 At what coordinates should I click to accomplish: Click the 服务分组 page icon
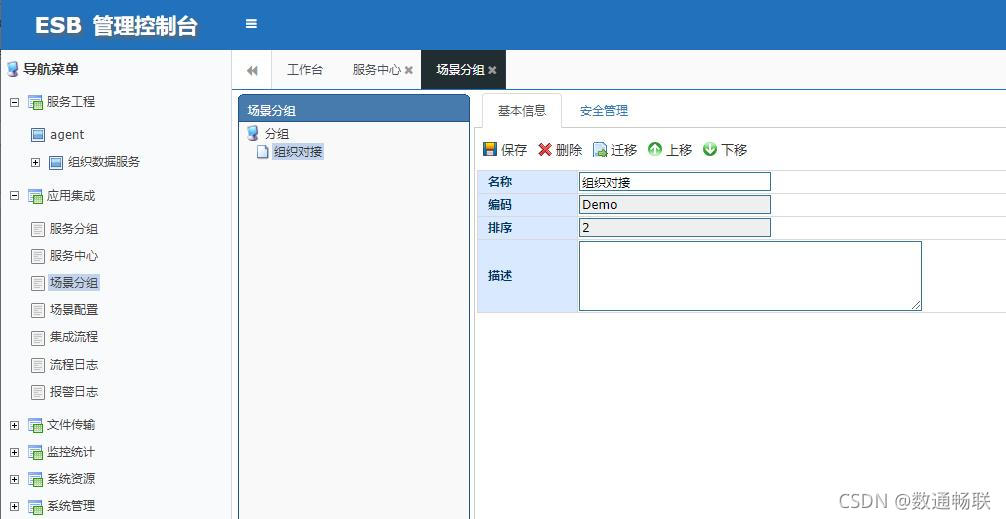(38, 229)
